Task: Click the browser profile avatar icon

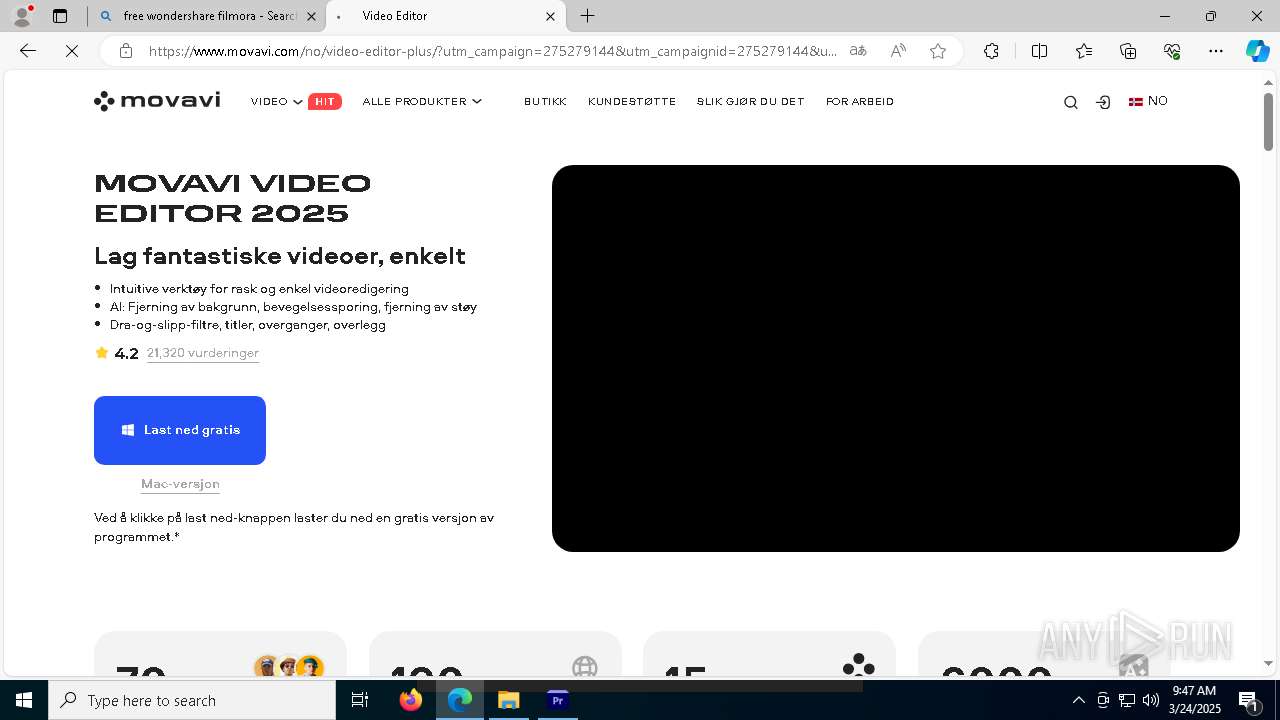Action: click(x=22, y=16)
